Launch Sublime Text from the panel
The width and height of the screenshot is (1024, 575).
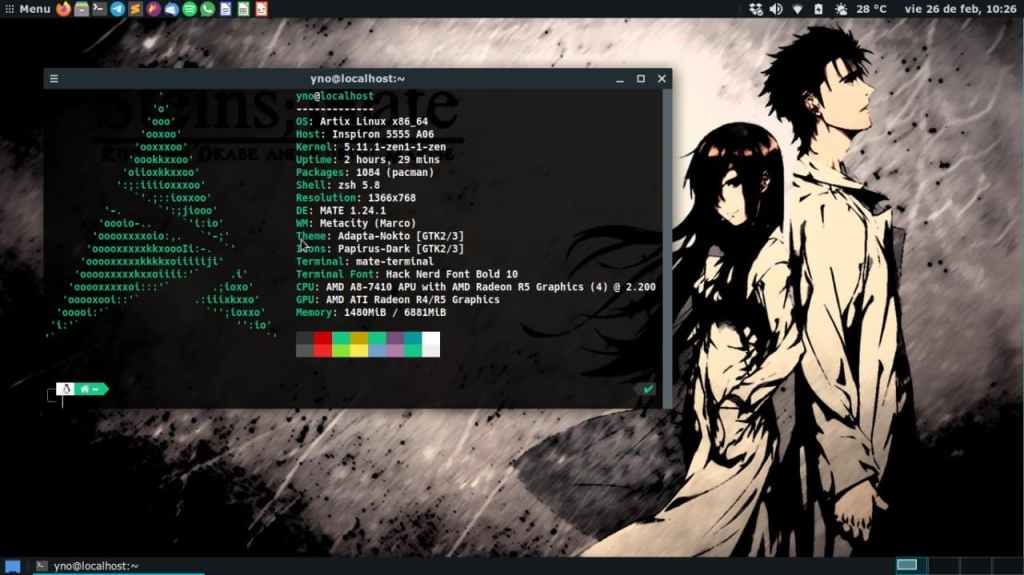click(x=135, y=9)
